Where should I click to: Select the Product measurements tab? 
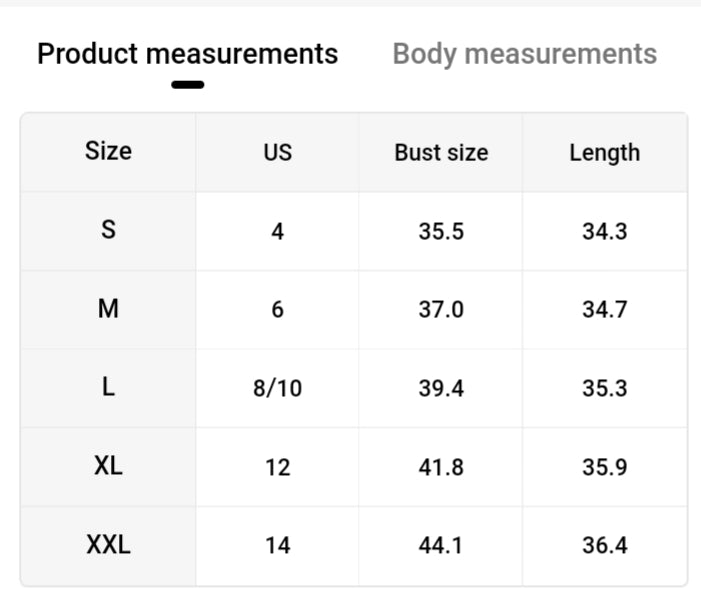tap(187, 54)
